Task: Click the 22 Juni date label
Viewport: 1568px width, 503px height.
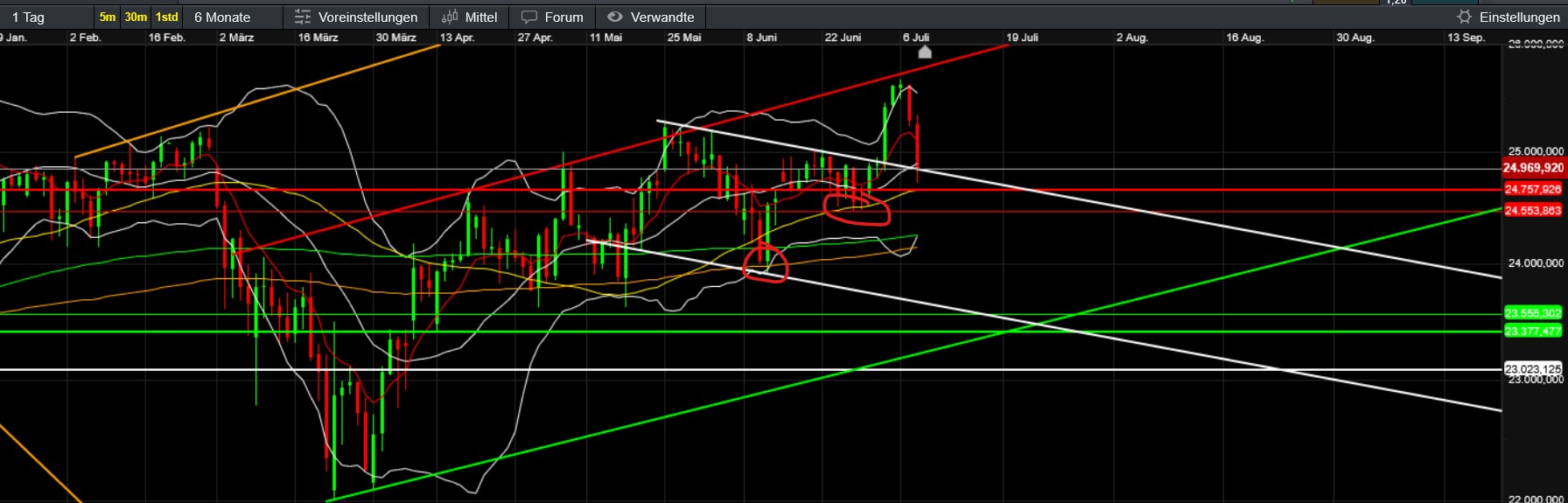Action: tap(843, 38)
